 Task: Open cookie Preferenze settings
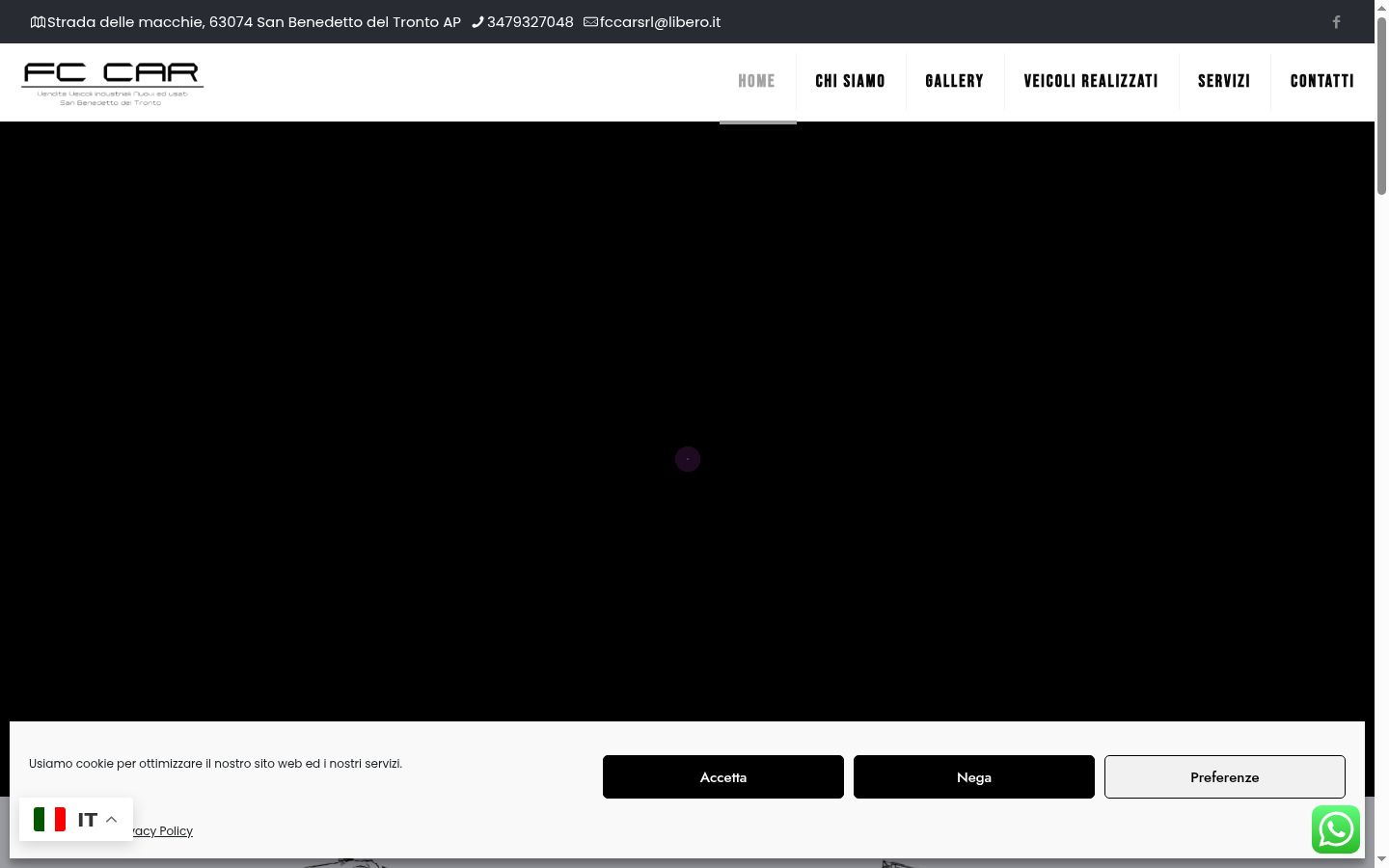pos(1225,777)
